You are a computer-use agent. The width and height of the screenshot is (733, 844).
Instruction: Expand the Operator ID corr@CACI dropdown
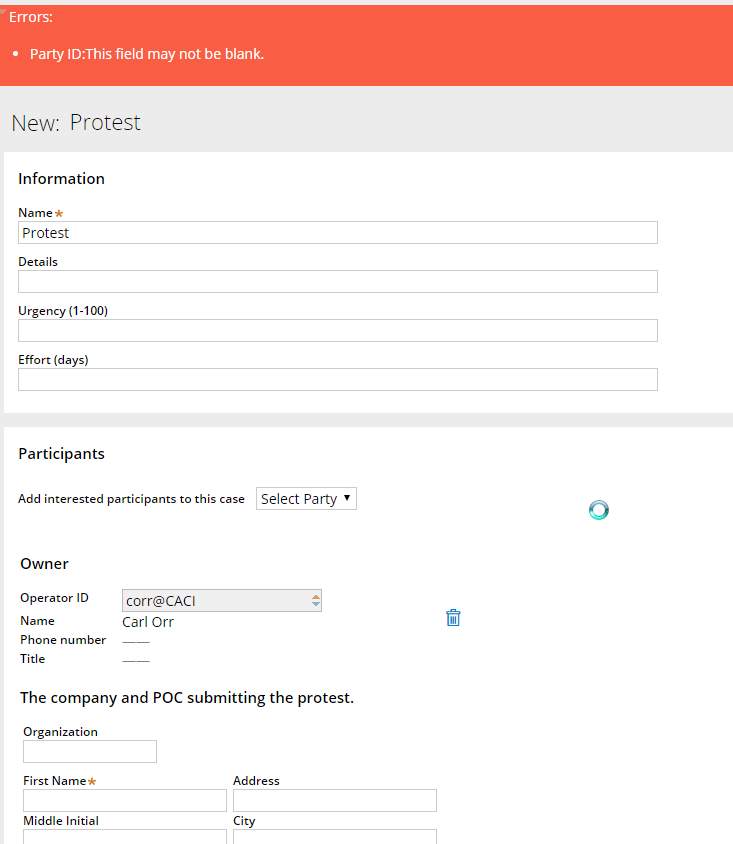222,601
